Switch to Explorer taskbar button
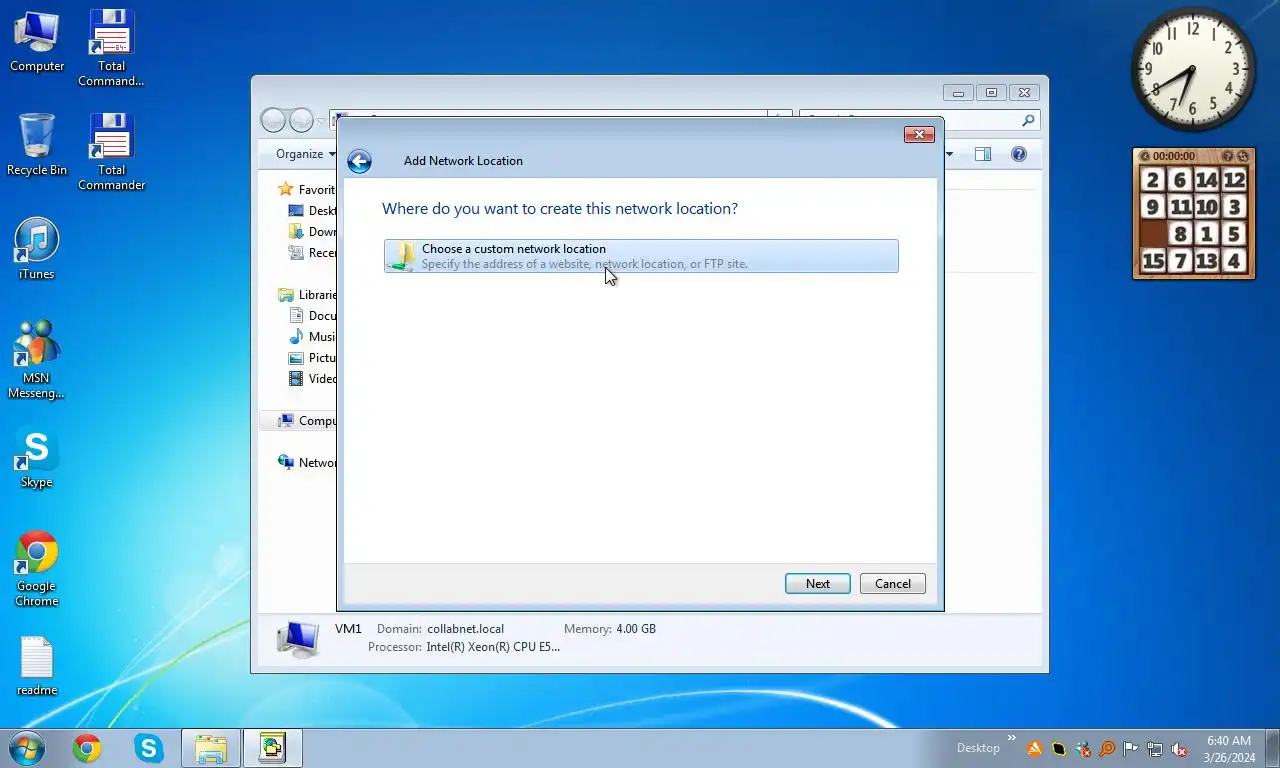 coord(211,748)
